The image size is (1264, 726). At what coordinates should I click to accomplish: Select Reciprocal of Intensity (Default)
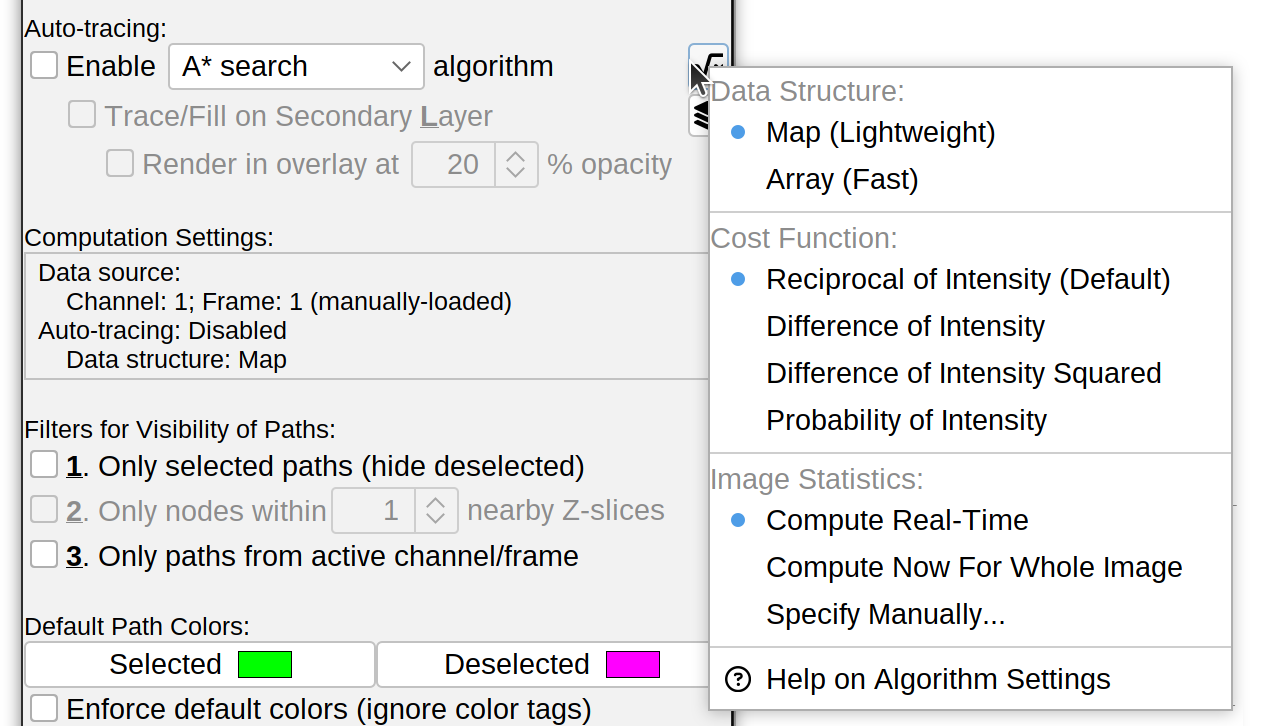[x=967, y=280]
